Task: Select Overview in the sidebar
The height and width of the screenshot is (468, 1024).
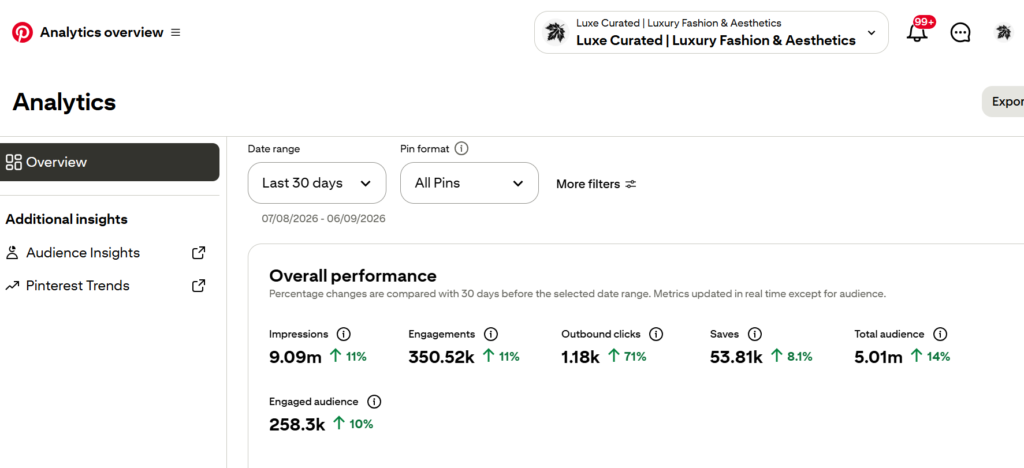Action: point(110,162)
